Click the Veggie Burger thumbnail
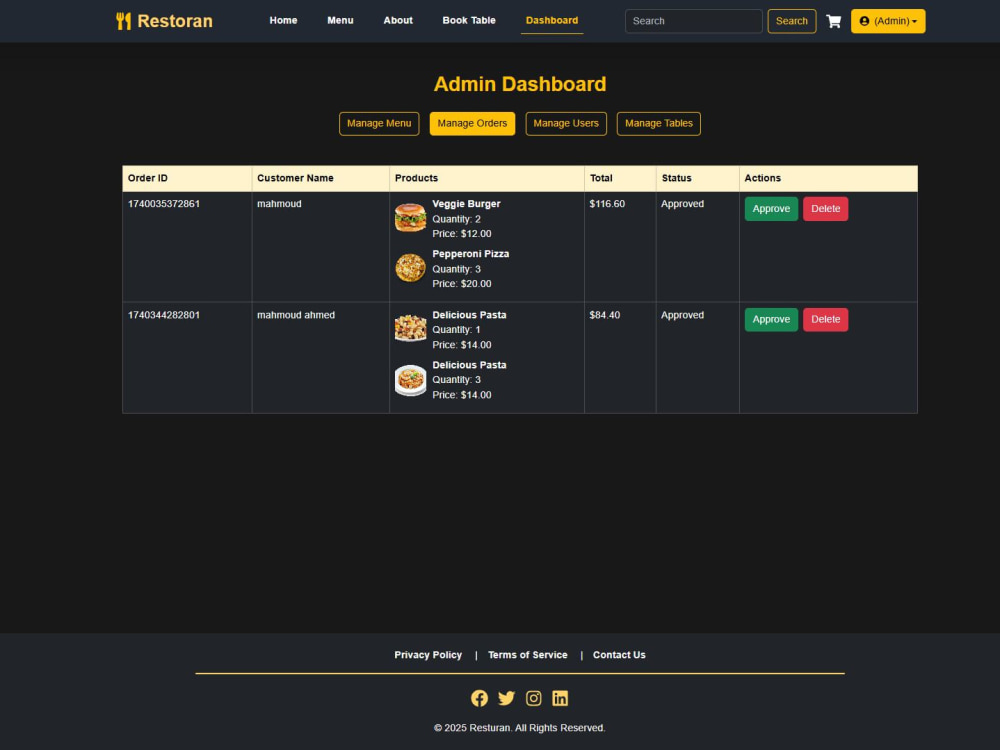This screenshot has width=1000, height=750. [410, 218]
